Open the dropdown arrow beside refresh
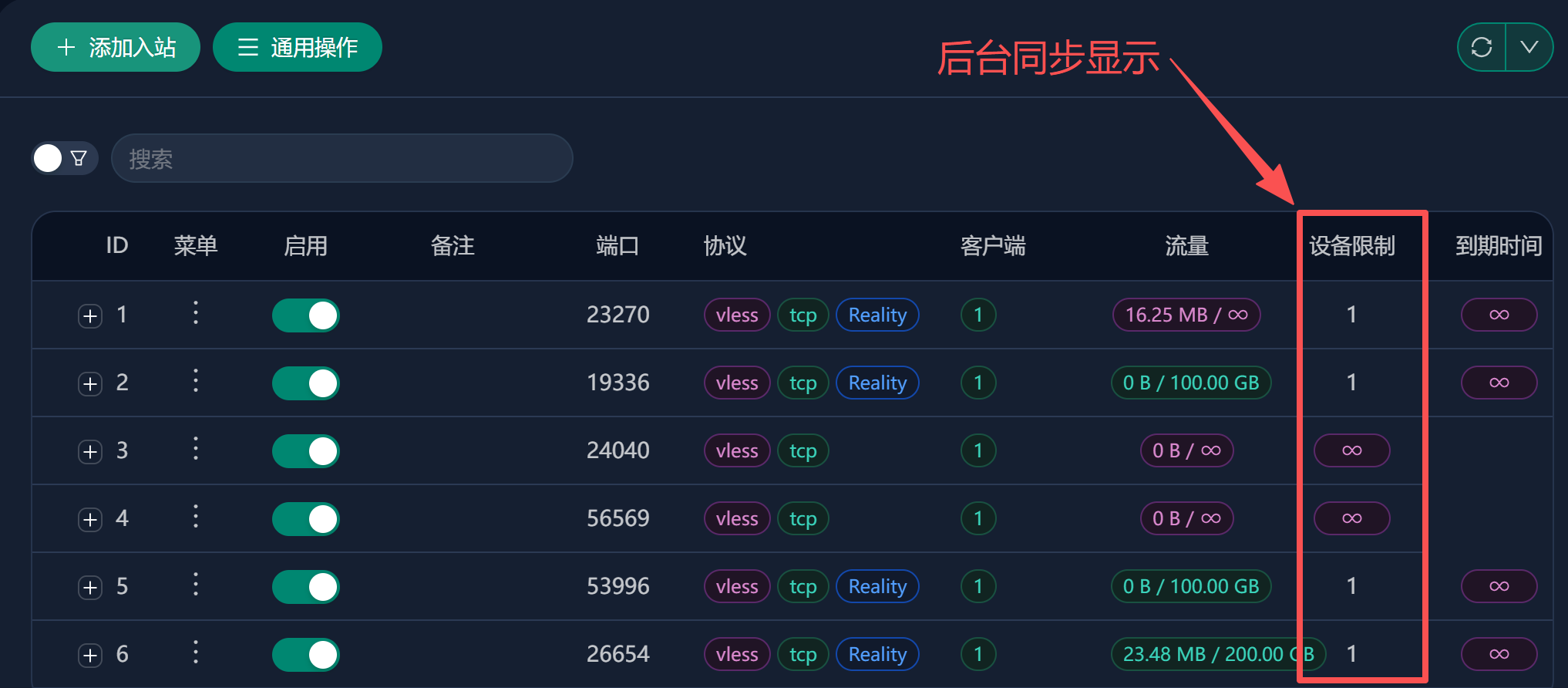The width and height of the screenshot is (1568, 688). pyautogui.click(x=1529, y=48)
